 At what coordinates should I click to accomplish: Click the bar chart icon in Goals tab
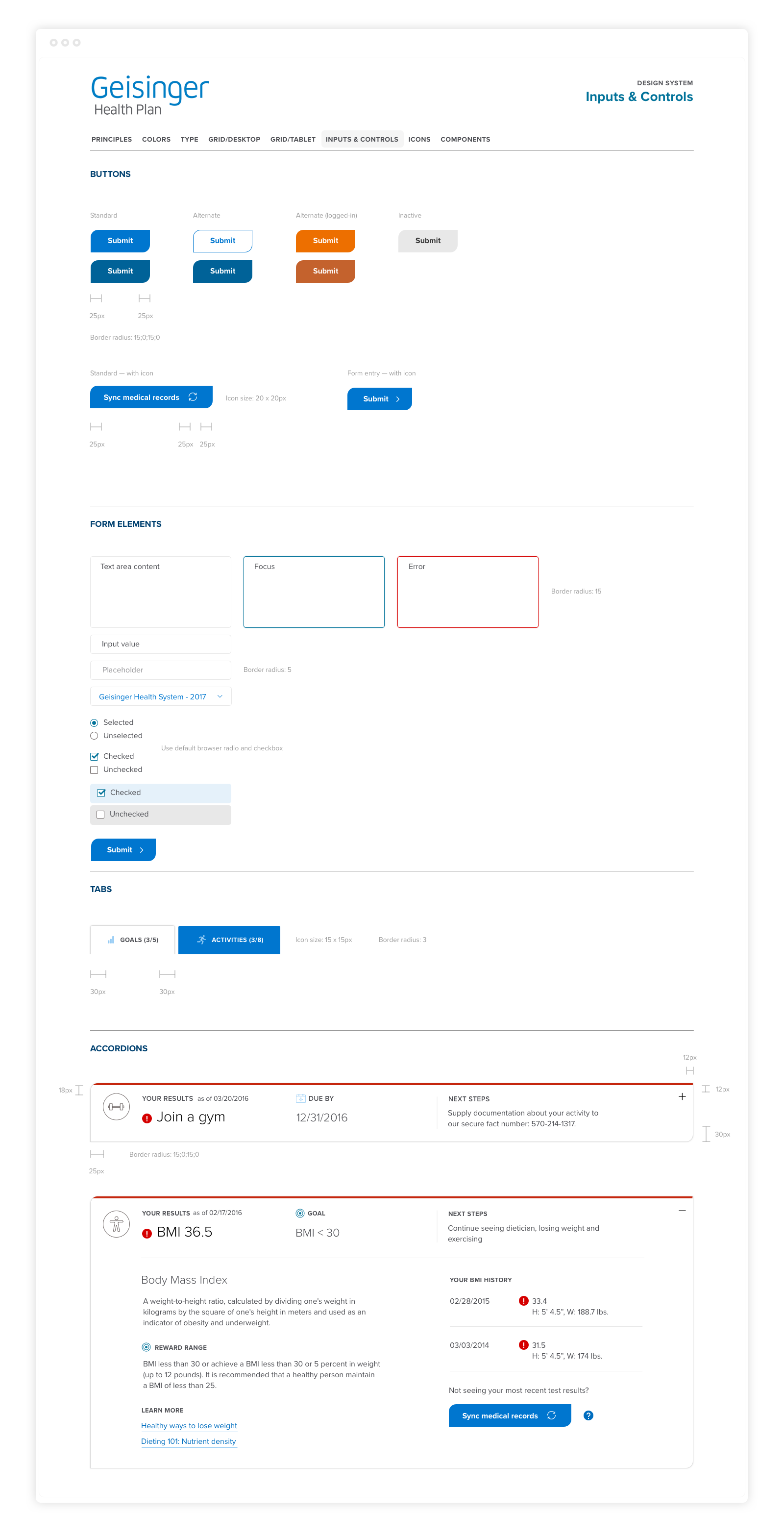[x=110, y=939]
